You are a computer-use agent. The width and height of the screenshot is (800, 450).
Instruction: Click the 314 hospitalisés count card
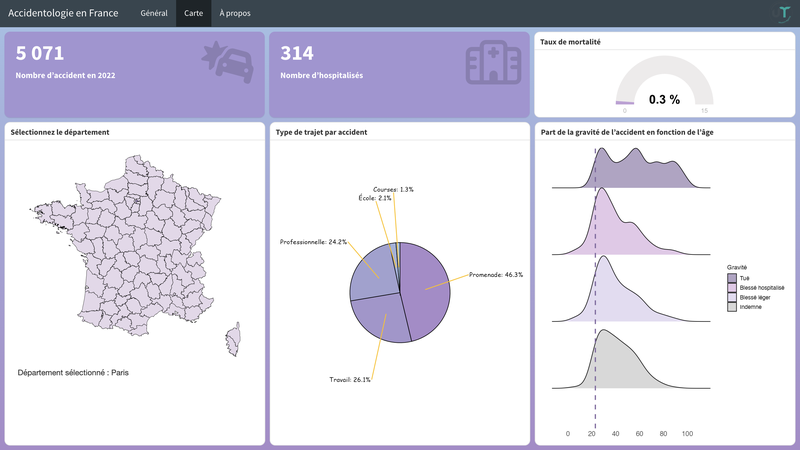click(398, 75)
